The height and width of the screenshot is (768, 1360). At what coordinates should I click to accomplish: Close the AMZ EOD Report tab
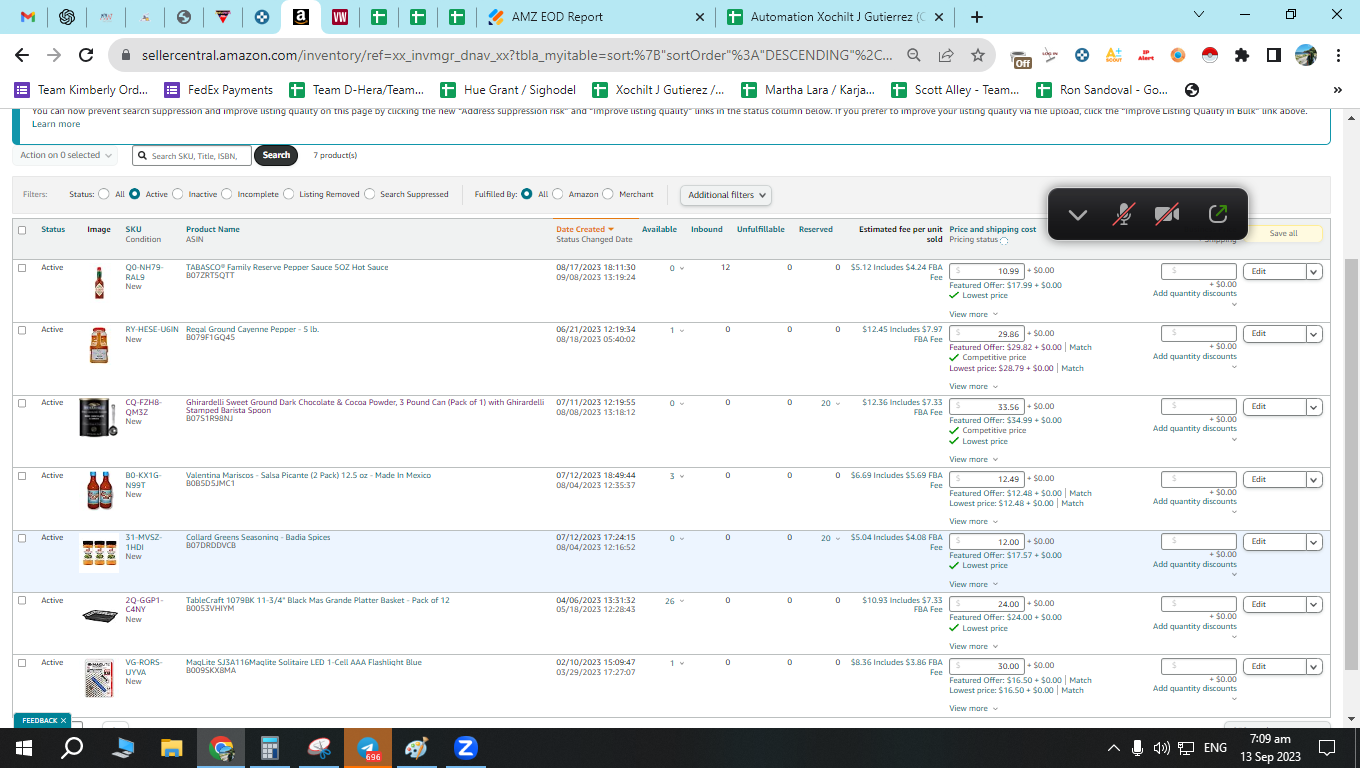[x=698, y=17]
